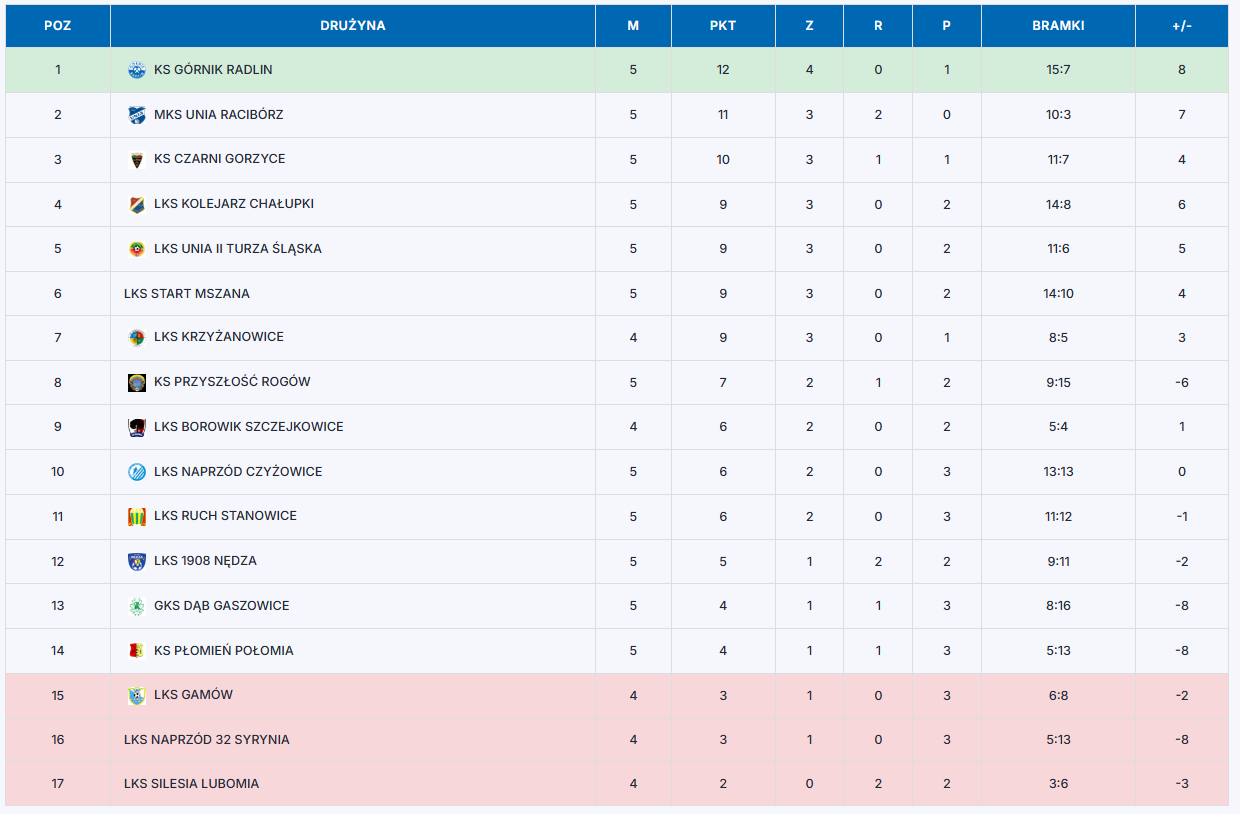Click the LKS Kolejarz Chałupki crest icon
Viewport: 1240px width, 814px height.
tap(137, 204)
